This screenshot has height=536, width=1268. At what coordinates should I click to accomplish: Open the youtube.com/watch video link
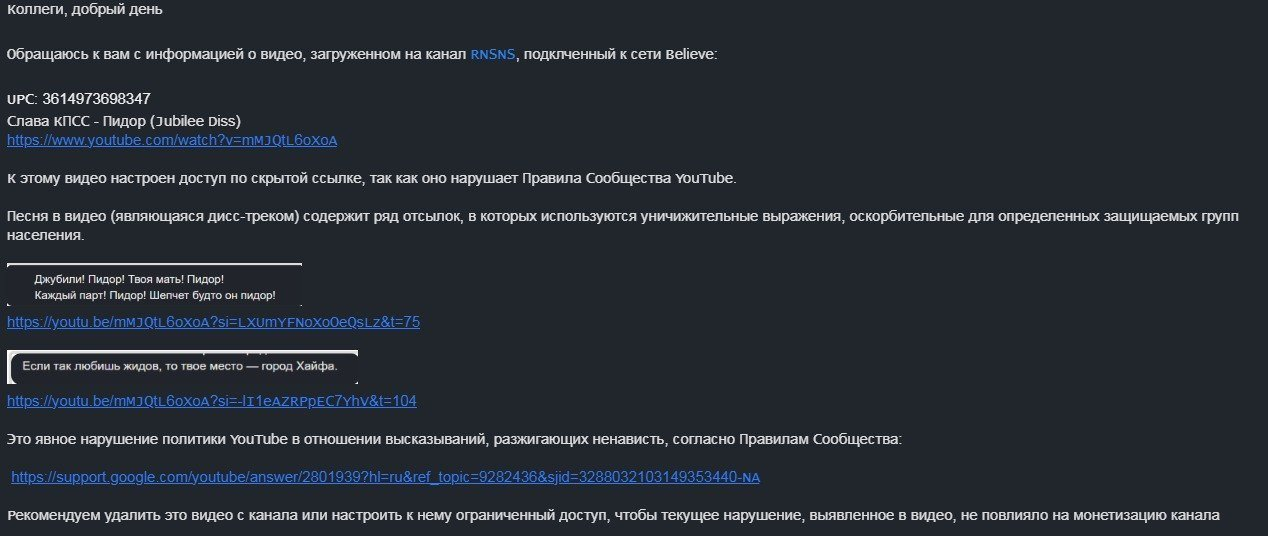(x=172, y=140)
